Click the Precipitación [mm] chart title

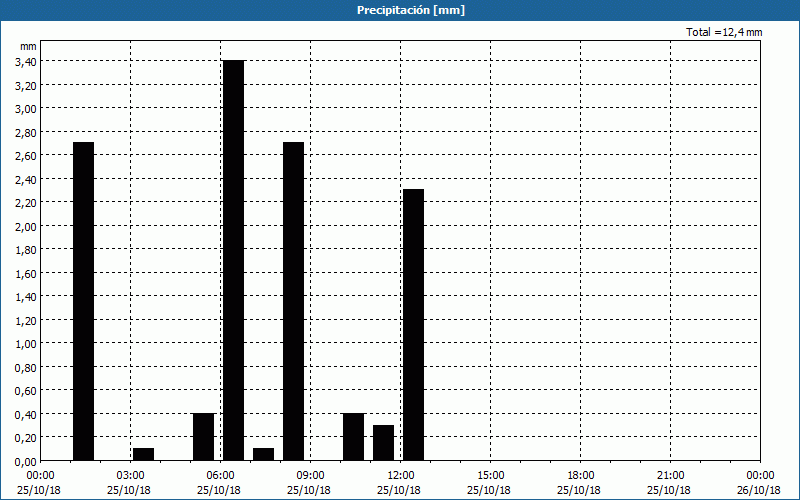coord(411,10)
